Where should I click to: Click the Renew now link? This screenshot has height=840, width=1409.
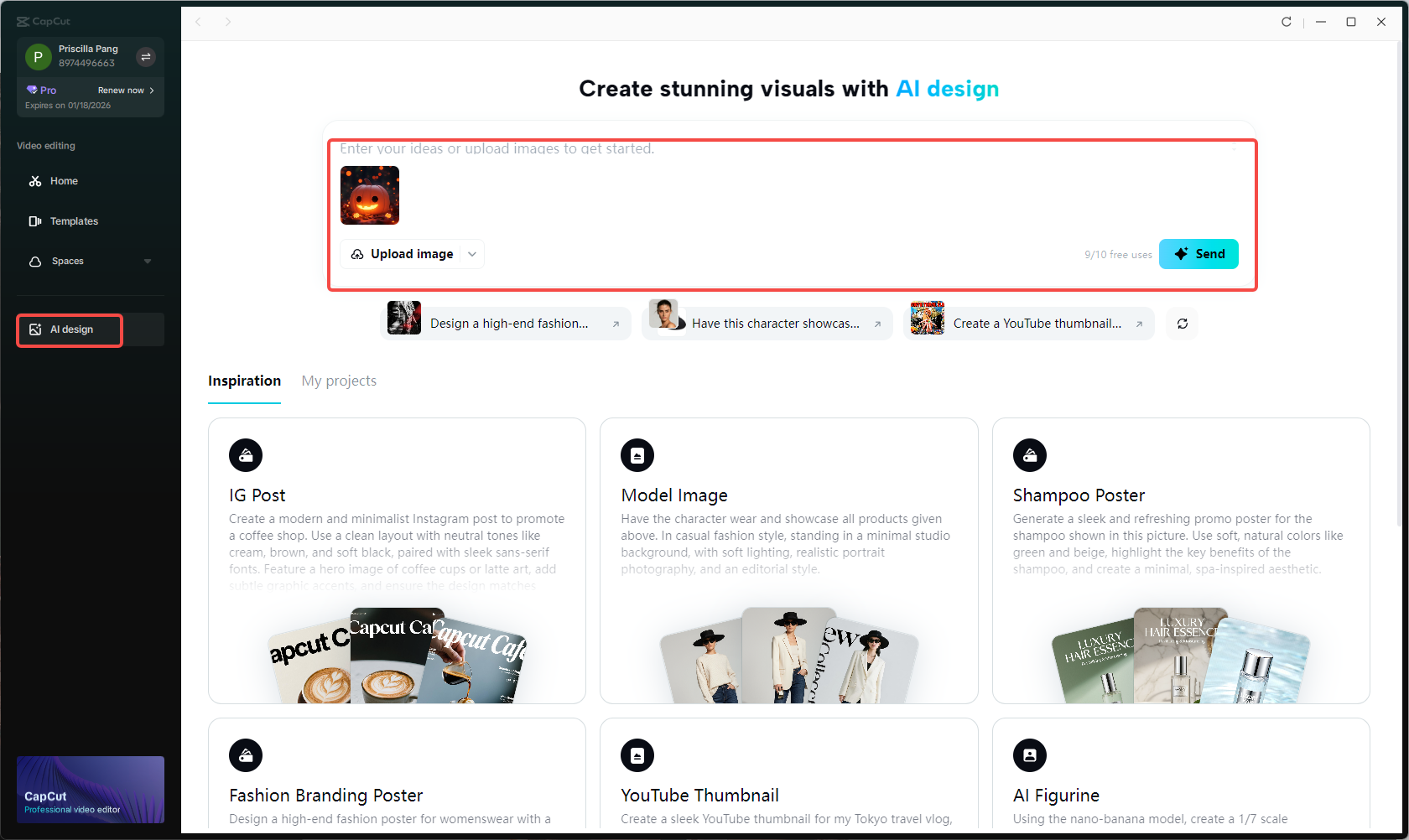tap(122, 90)
